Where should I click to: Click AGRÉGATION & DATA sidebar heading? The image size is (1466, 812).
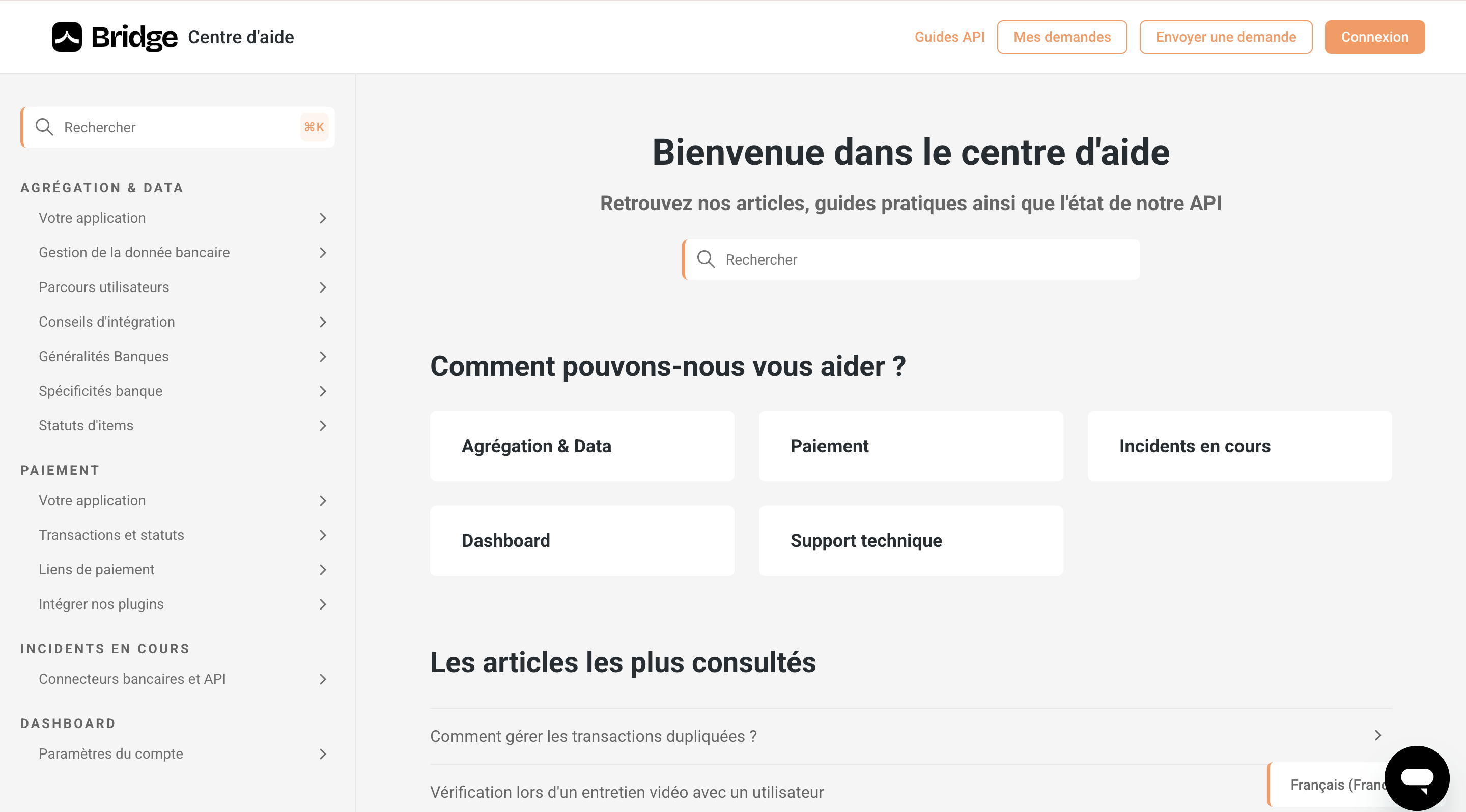click(102, 188)
